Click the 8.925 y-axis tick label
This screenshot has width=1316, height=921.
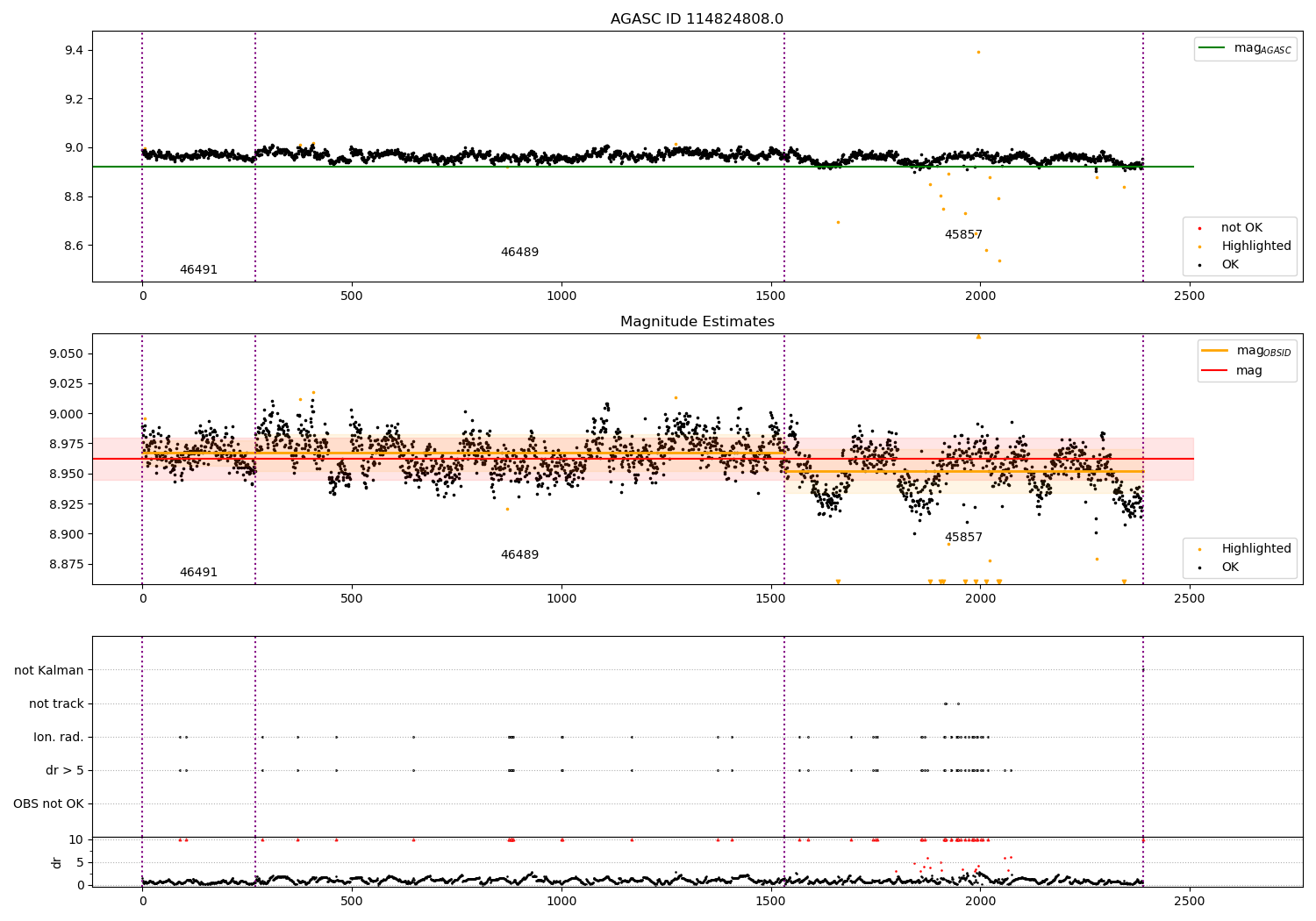point(67,504)
